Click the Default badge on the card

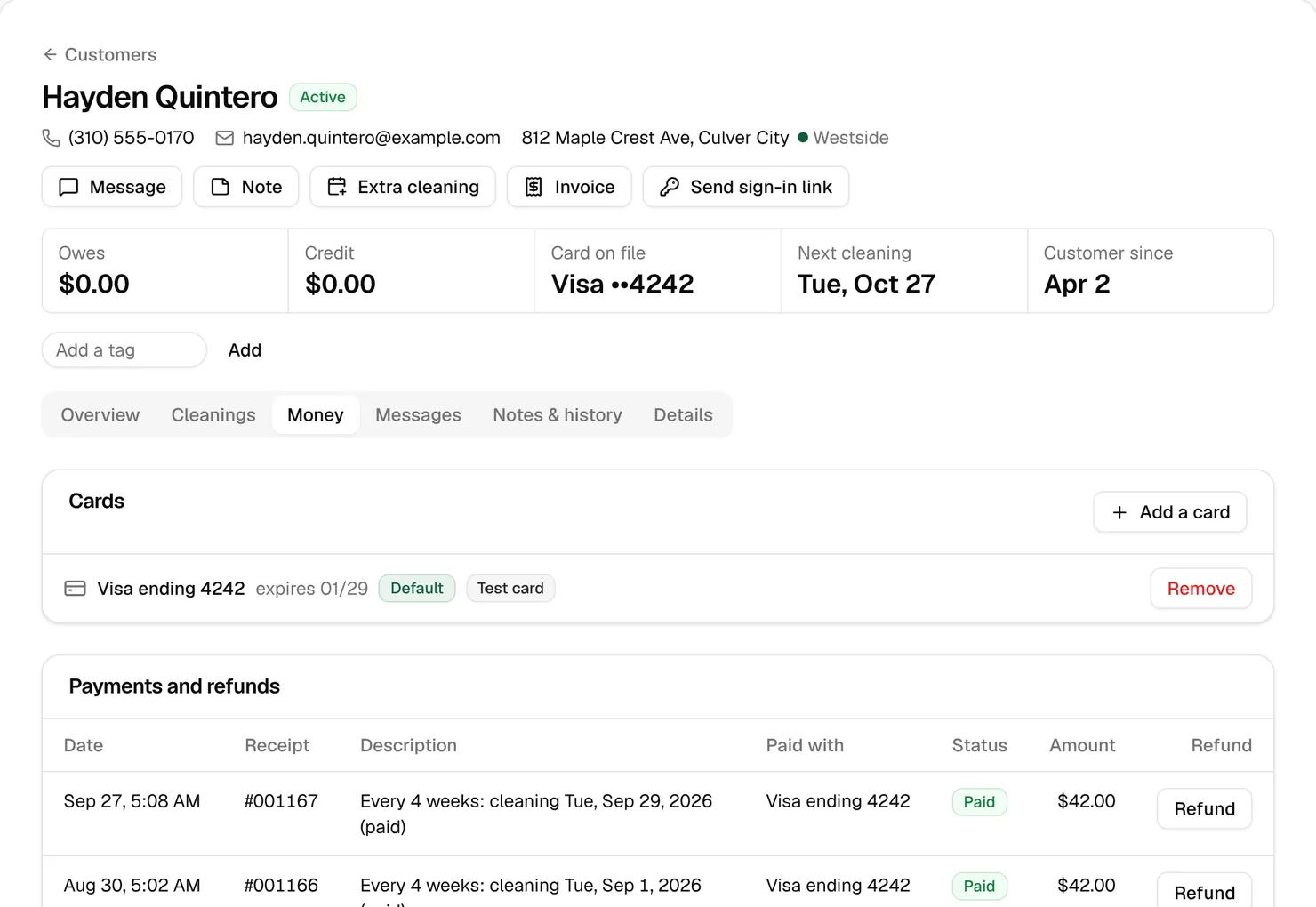(417, 589)
